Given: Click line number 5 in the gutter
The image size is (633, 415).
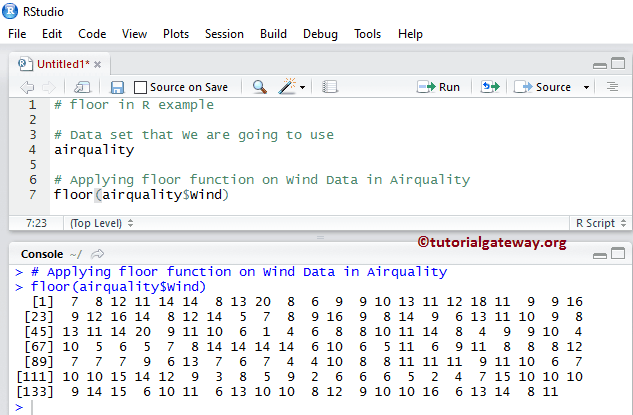Looking at the screenshot, I should point(33,165).
